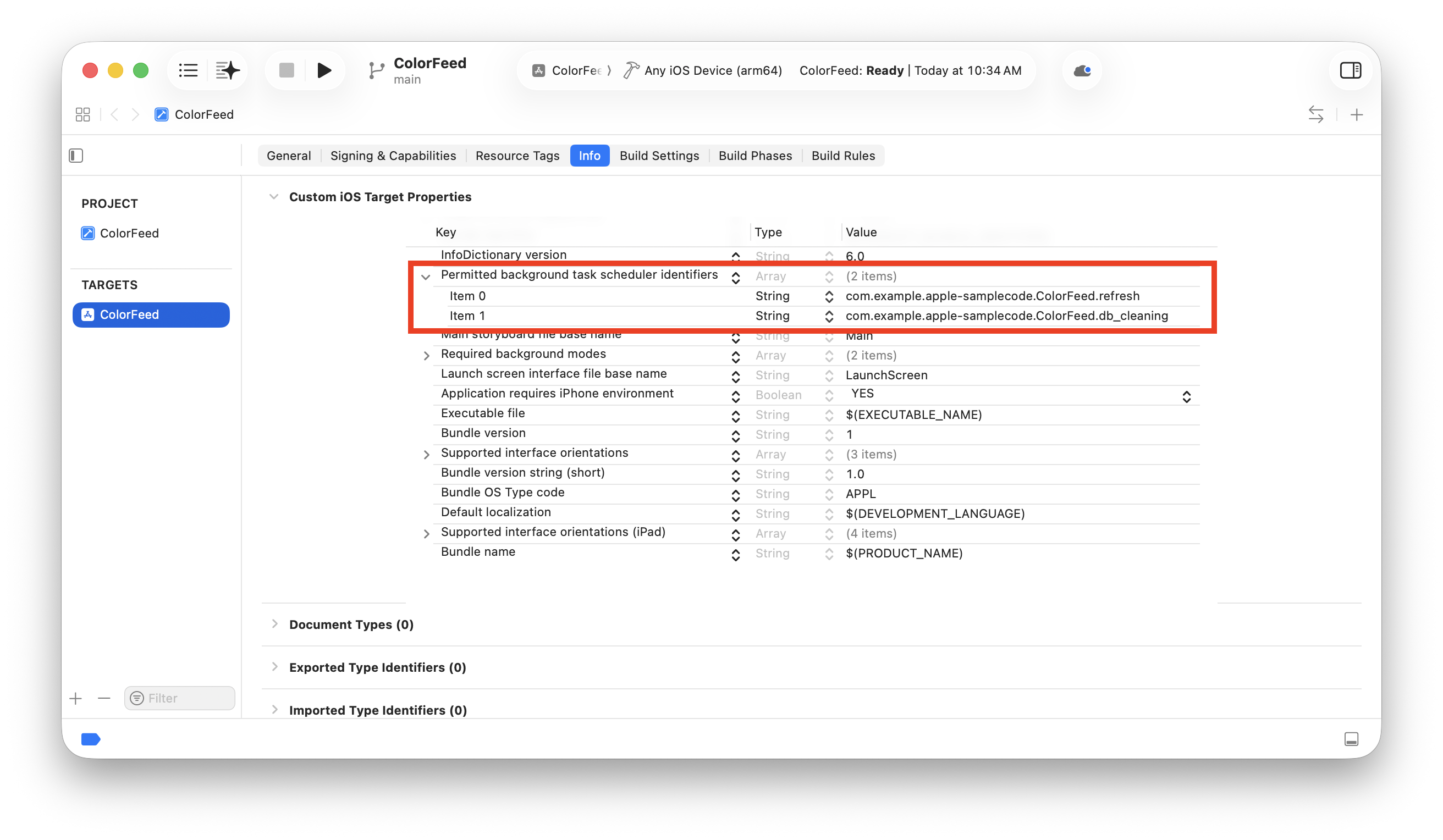The image size is (1443, 840).
Task: Switch to the General tab
Action: click(x=289, y=156)
